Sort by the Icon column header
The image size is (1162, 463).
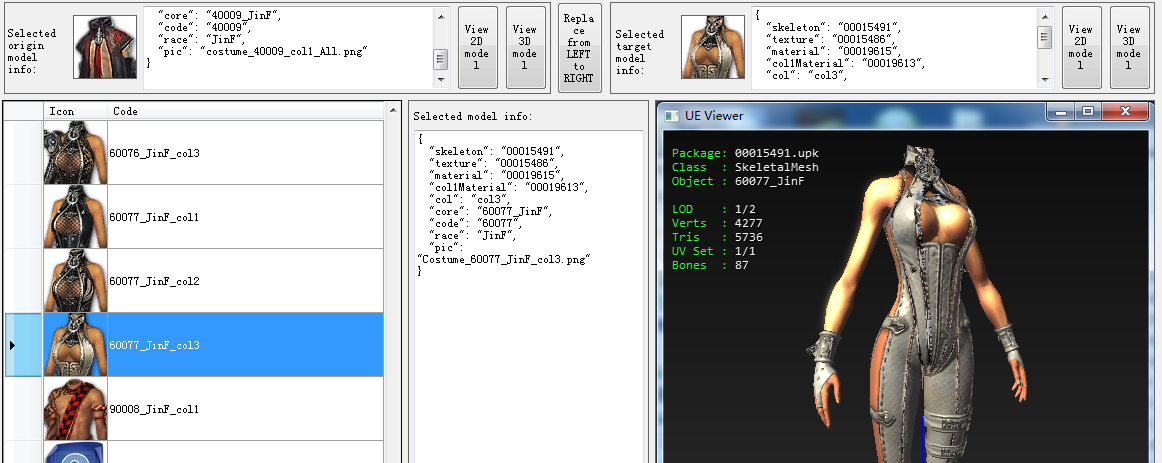coord(76,111)
